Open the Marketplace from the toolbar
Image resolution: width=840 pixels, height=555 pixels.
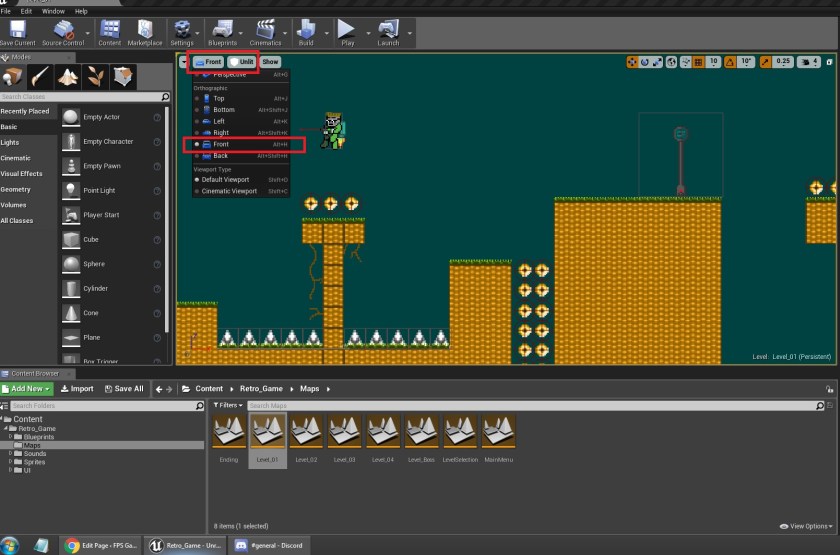coord(142,30)
